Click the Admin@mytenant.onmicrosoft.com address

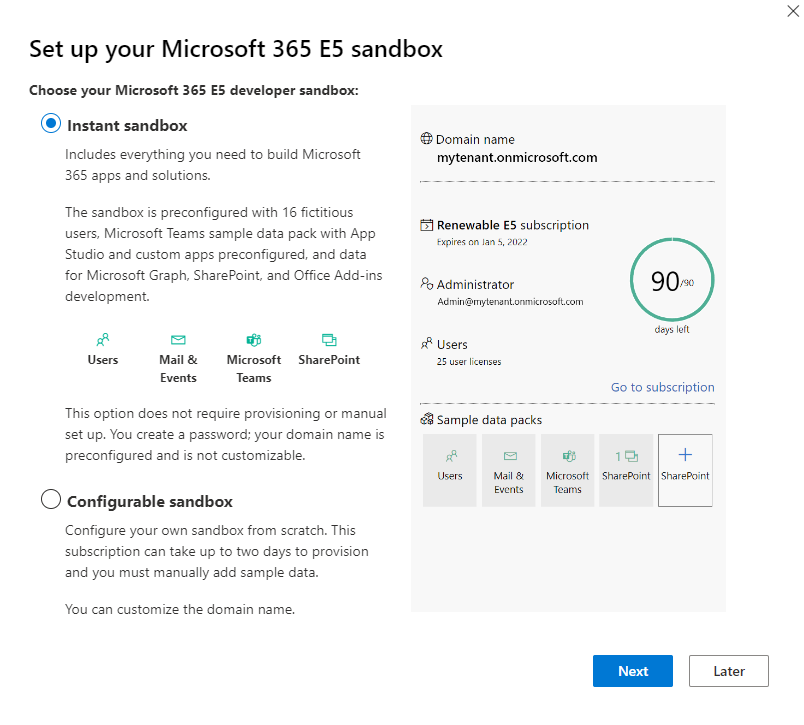tap(510, 301)
